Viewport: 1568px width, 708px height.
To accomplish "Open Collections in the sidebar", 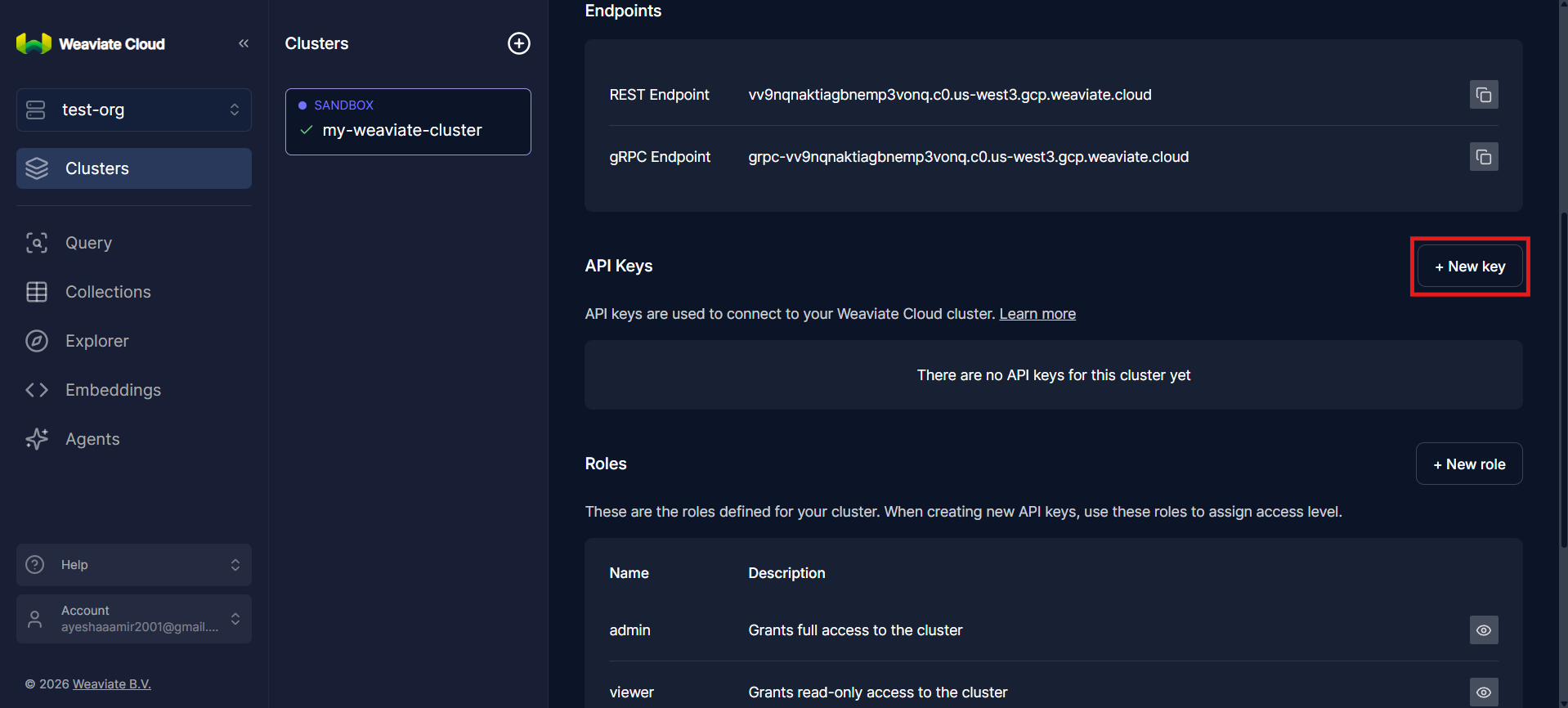I will (x=108, y=292).
